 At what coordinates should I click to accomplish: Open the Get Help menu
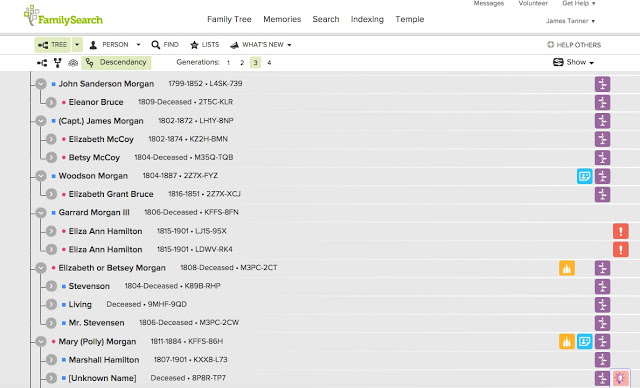tap(579, 3)
